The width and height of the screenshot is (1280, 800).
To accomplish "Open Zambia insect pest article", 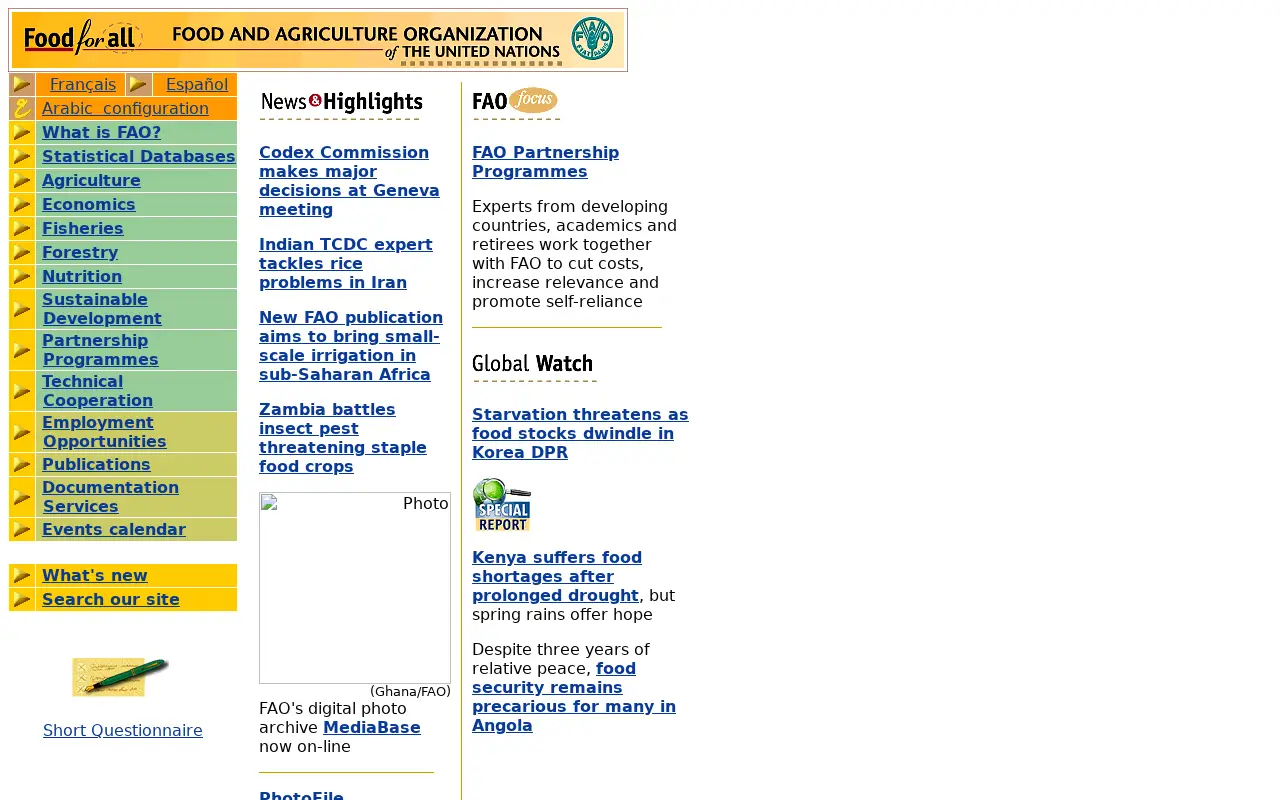I will pyautogui.click(x=343, y=438).
